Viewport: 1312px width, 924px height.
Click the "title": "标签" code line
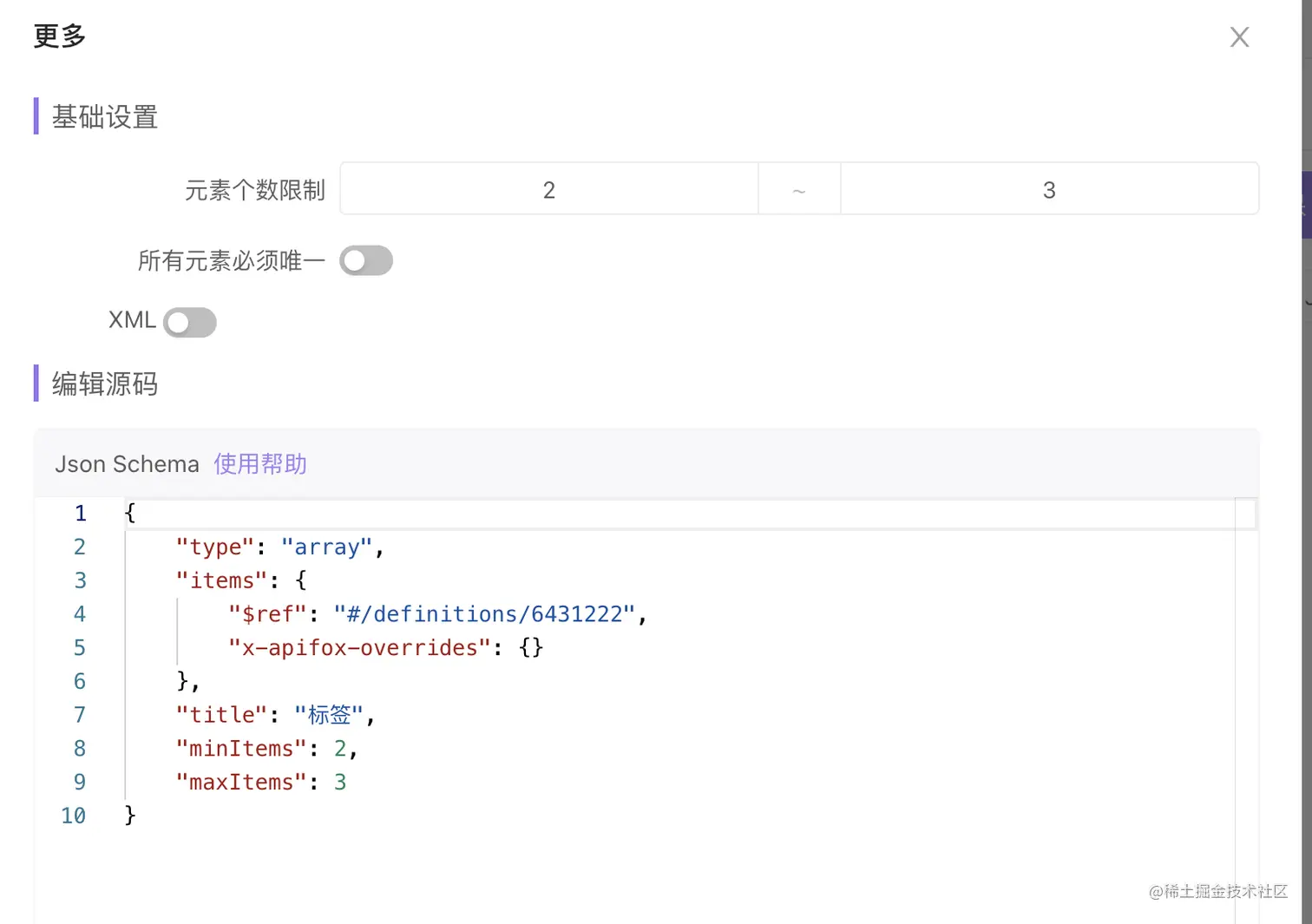(275, 715)
